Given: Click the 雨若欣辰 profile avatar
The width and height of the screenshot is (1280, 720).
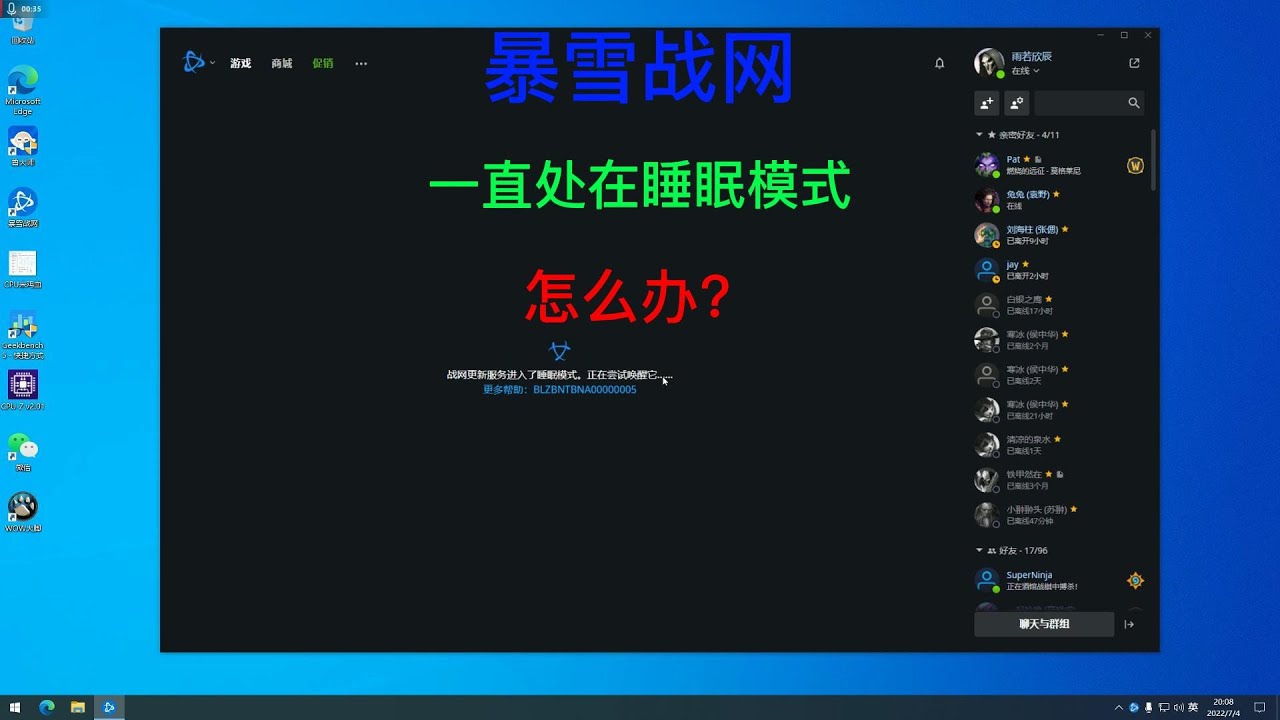Looking at the screenshot, I should pyautogui.click(x=989, y=63).
